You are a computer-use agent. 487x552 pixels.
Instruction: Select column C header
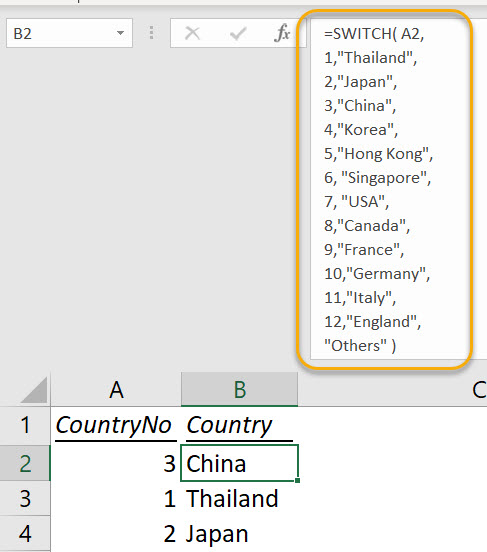479,389
